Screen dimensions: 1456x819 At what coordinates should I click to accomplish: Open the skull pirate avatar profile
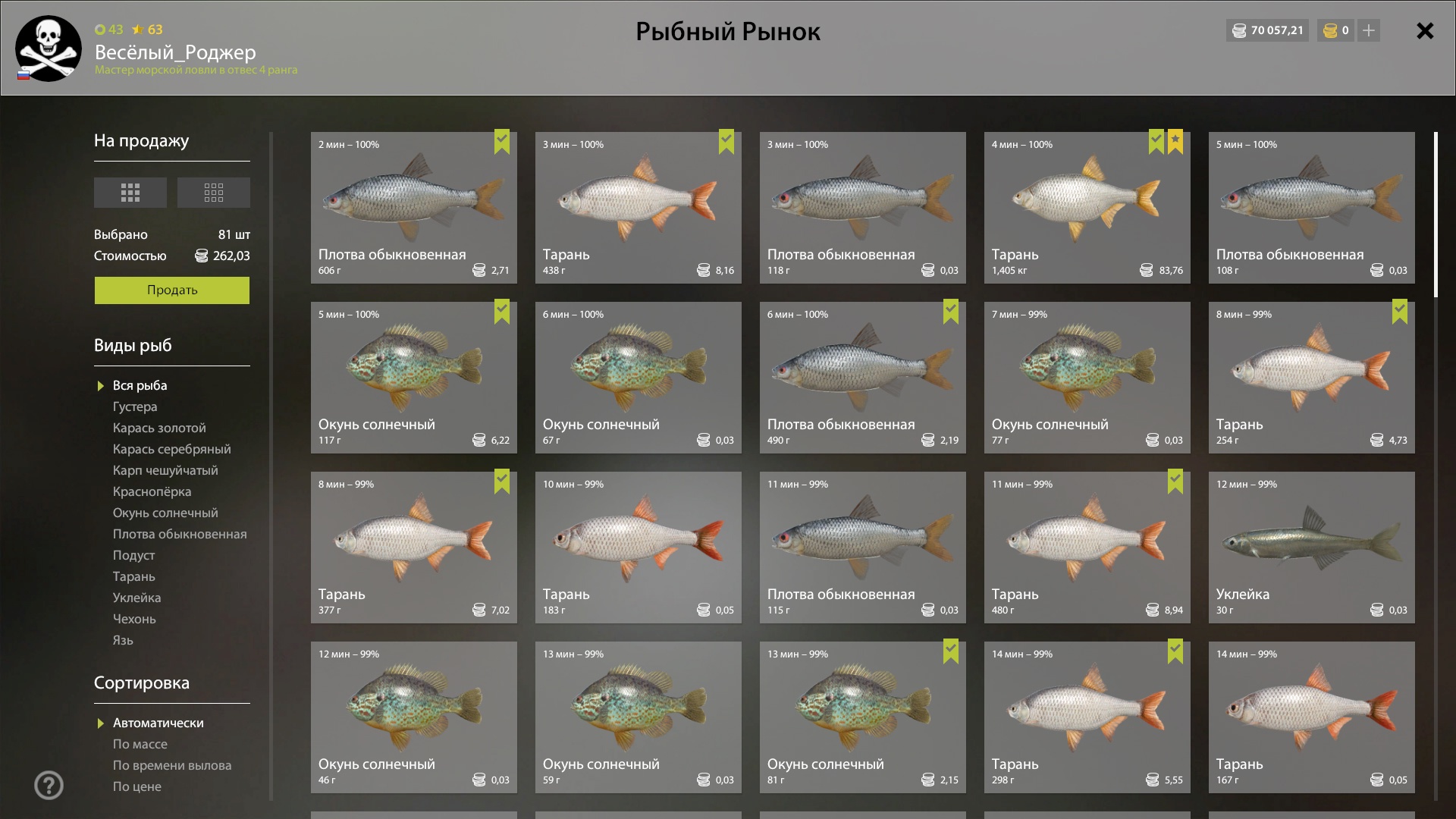click(x=49, y=49)
